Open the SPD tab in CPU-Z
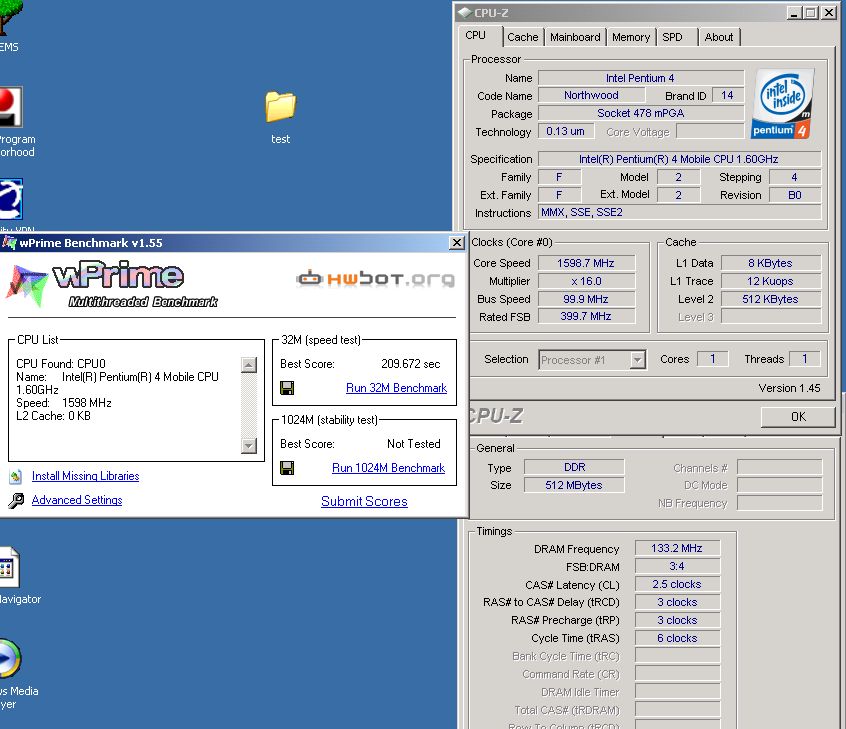 coord(672,37)
